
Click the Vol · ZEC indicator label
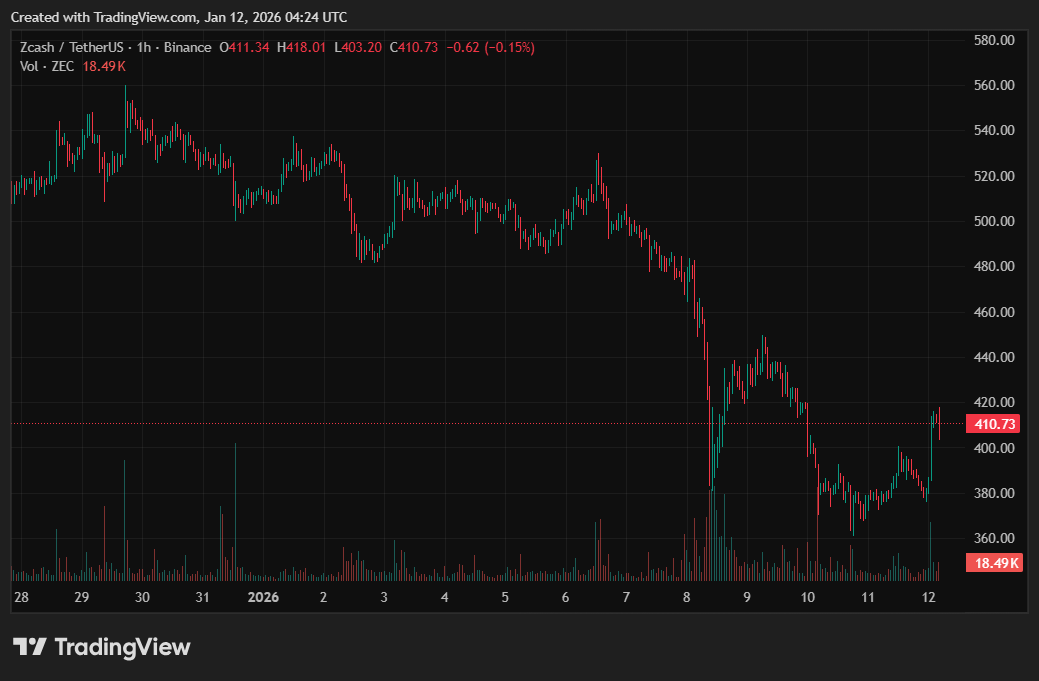click(46, 66)
